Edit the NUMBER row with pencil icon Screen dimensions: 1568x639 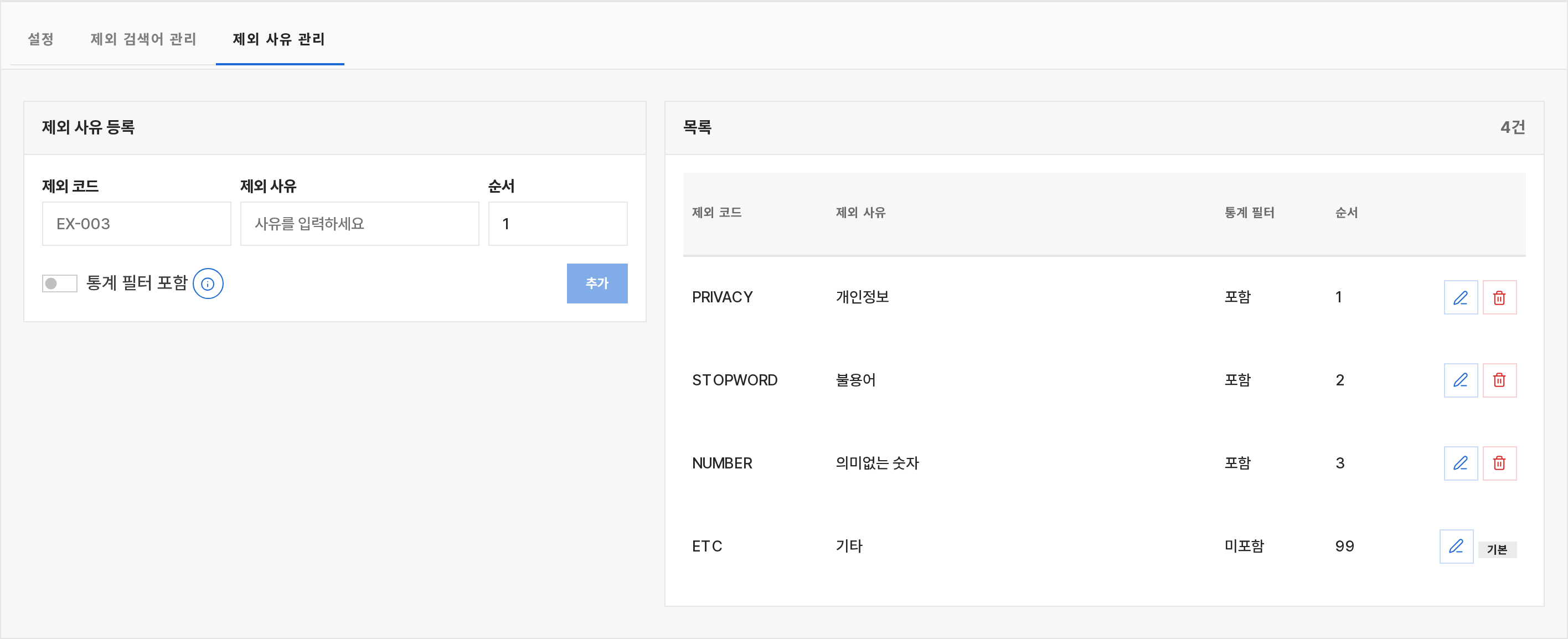tap(1460, 463)
